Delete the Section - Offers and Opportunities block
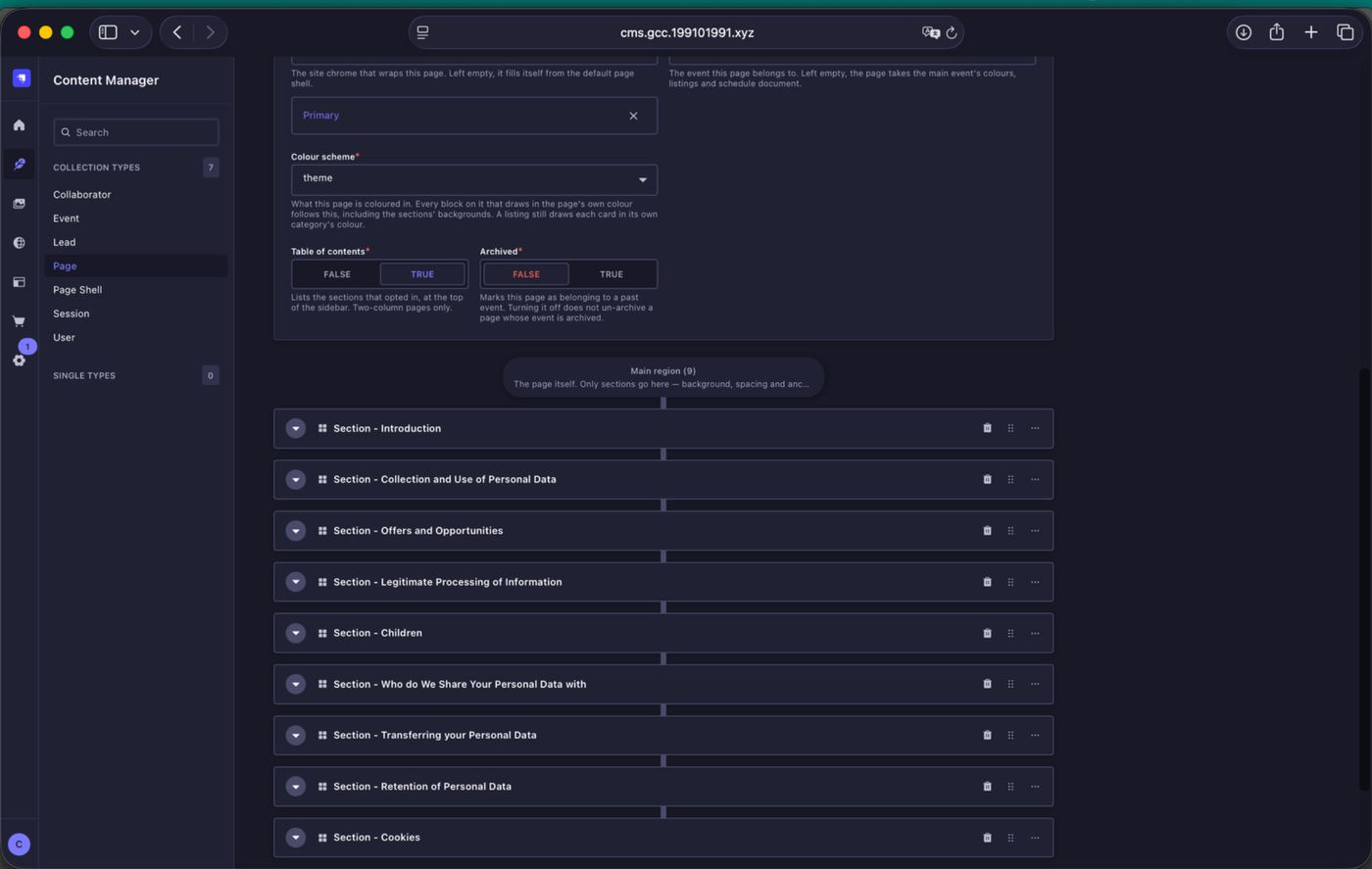Viewport: 1372px width, 869px height. (x=987, y=531)
